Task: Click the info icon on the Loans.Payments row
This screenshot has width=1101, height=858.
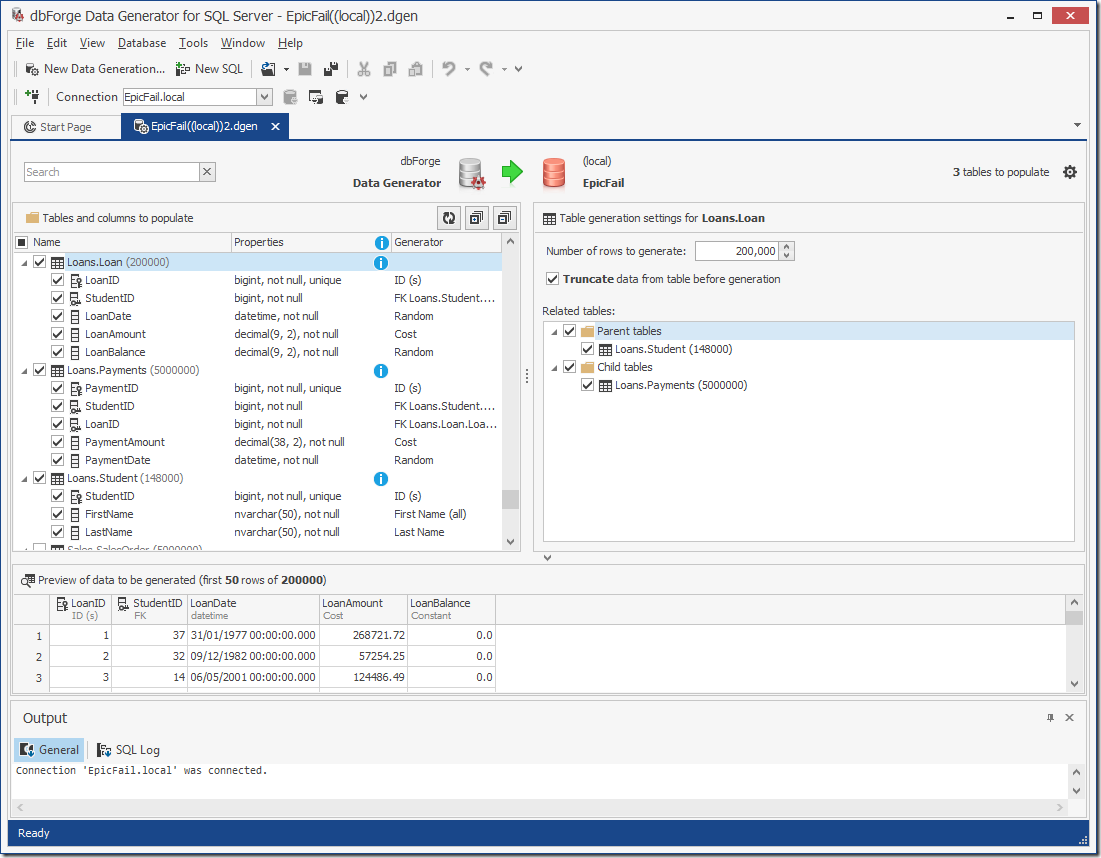Action: point(380,371)
